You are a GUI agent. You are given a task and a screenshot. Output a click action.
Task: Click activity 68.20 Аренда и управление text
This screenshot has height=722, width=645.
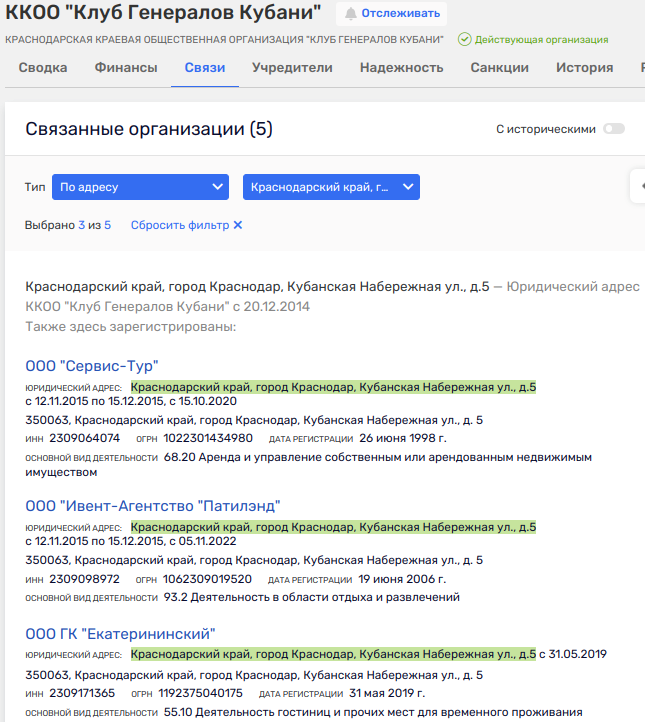pyautogui.click(x=308, y=465)
